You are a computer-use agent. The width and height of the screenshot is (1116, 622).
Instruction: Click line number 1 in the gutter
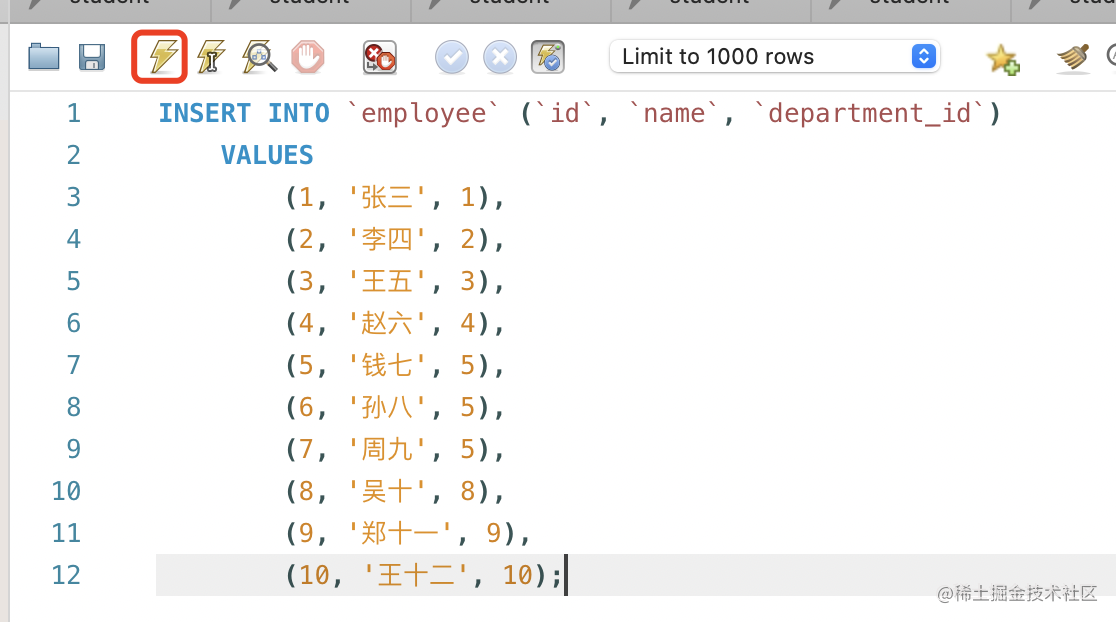click(73, 113)
